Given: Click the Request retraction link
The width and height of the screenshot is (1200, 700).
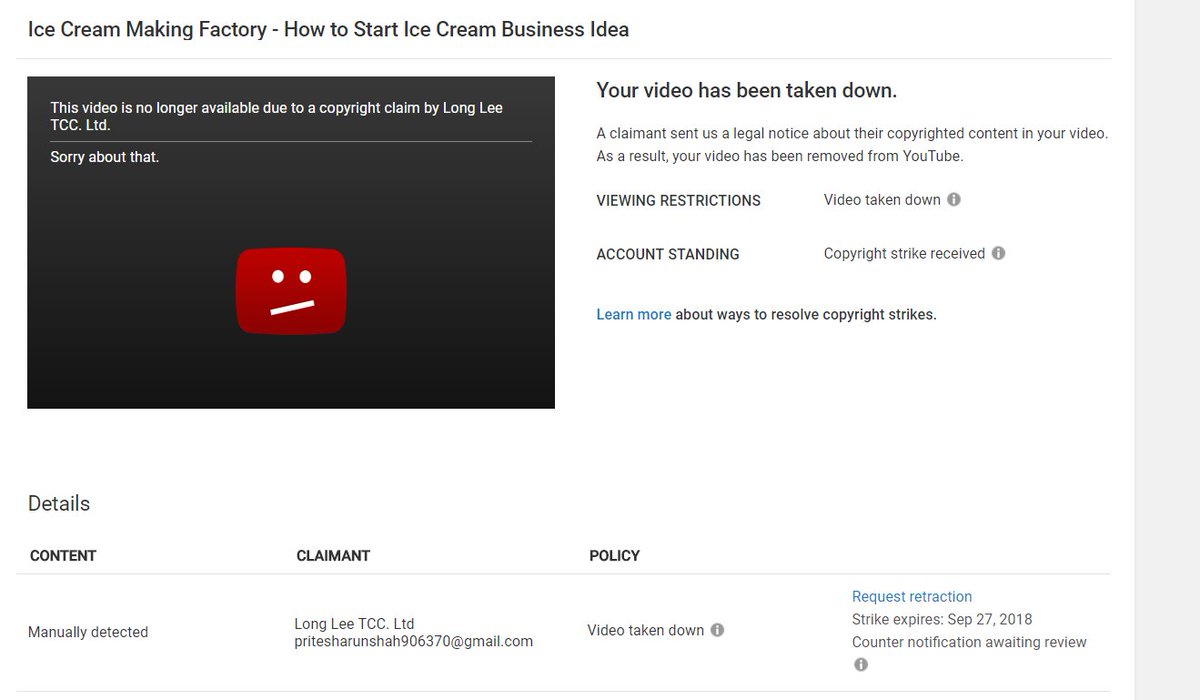Looking at the screenshot, I should pos(912,597).
